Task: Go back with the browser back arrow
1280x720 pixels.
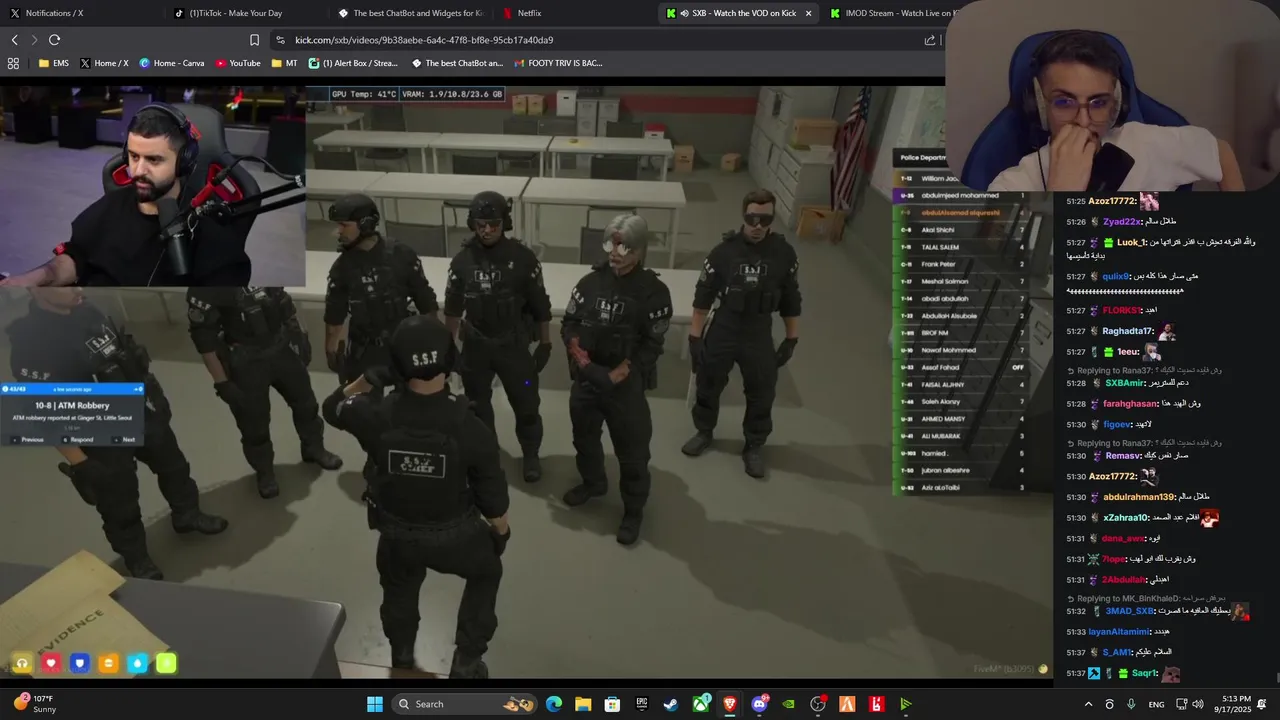Action: click(x=14, y=40)
